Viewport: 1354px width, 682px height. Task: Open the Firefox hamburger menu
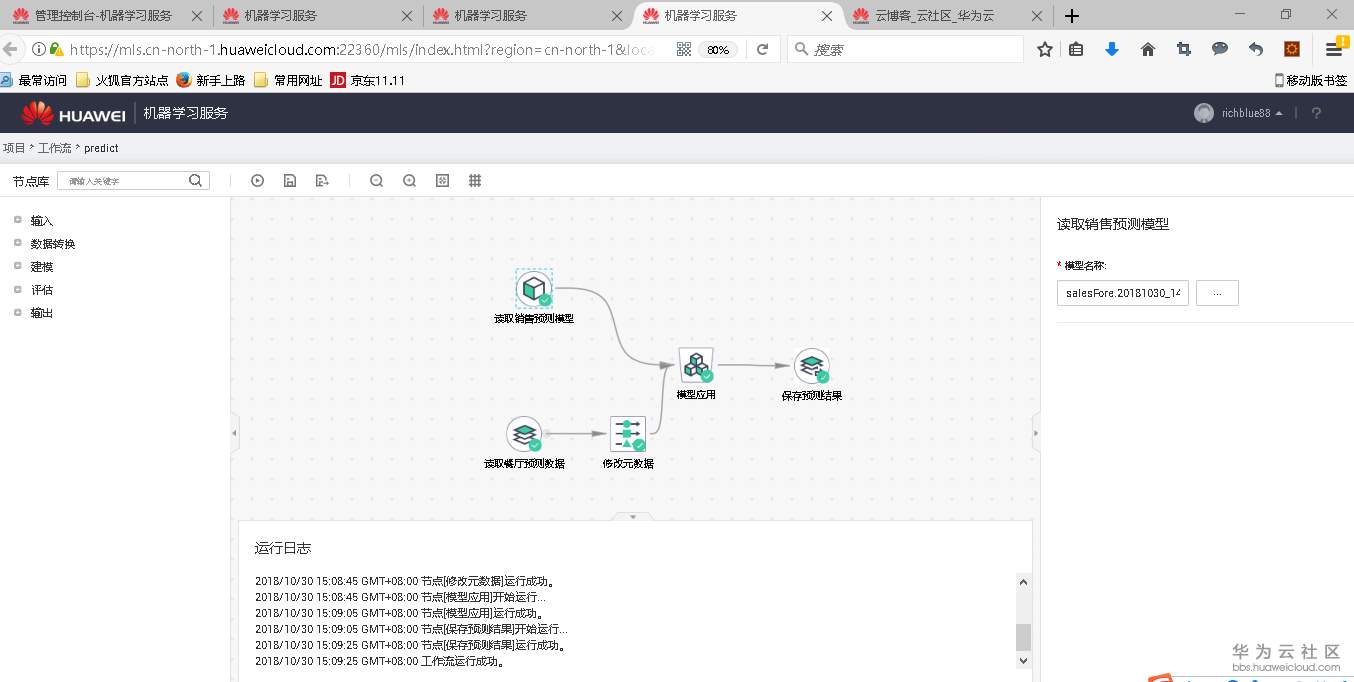click(x=1335, y=48)
